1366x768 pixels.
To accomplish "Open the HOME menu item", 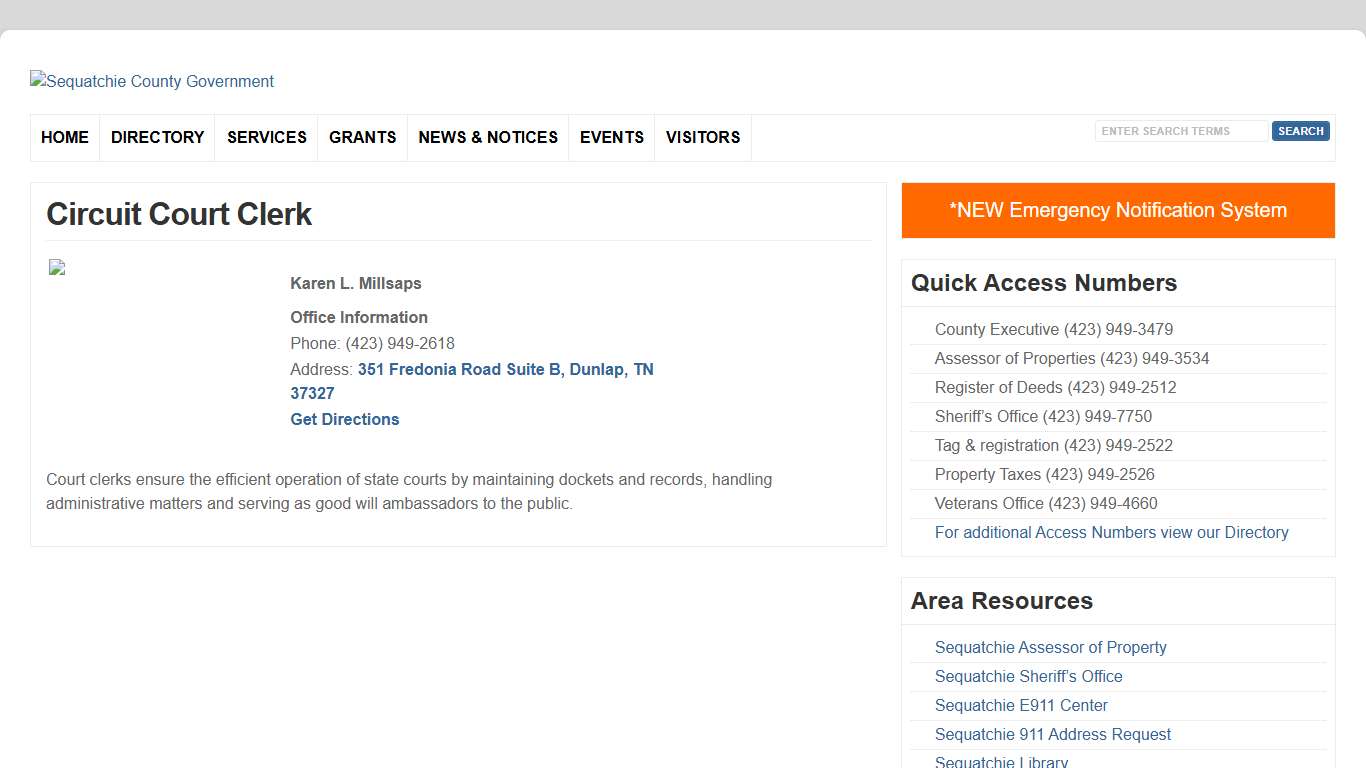I will click(65, 138).
